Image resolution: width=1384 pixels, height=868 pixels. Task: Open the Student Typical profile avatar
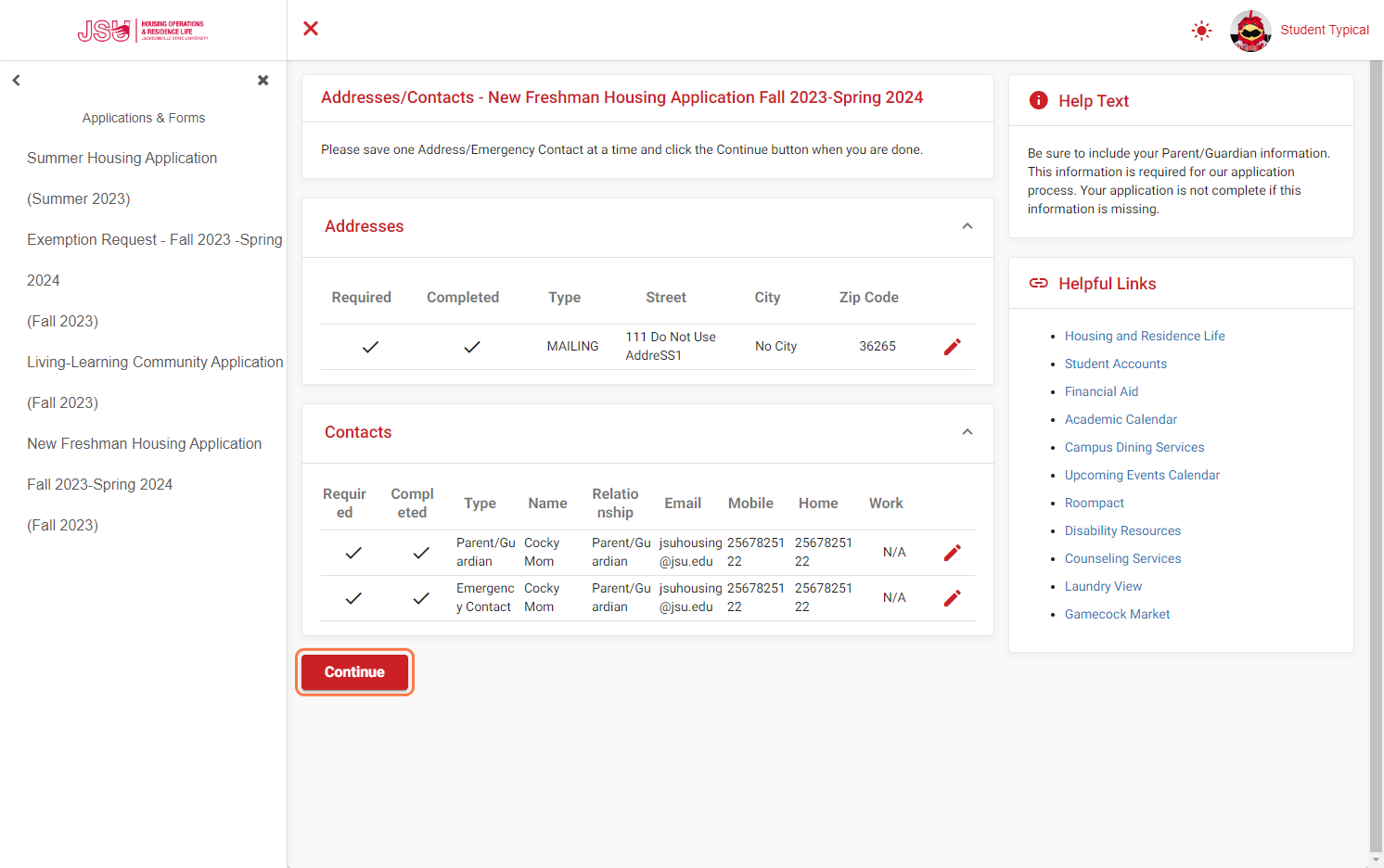[x=1250, y=31]
